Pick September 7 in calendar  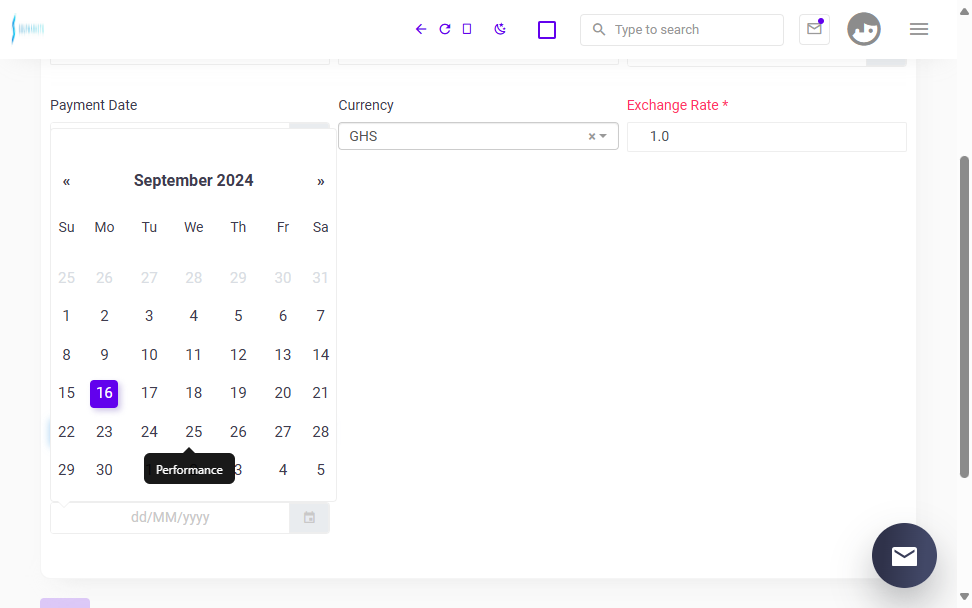320,316
